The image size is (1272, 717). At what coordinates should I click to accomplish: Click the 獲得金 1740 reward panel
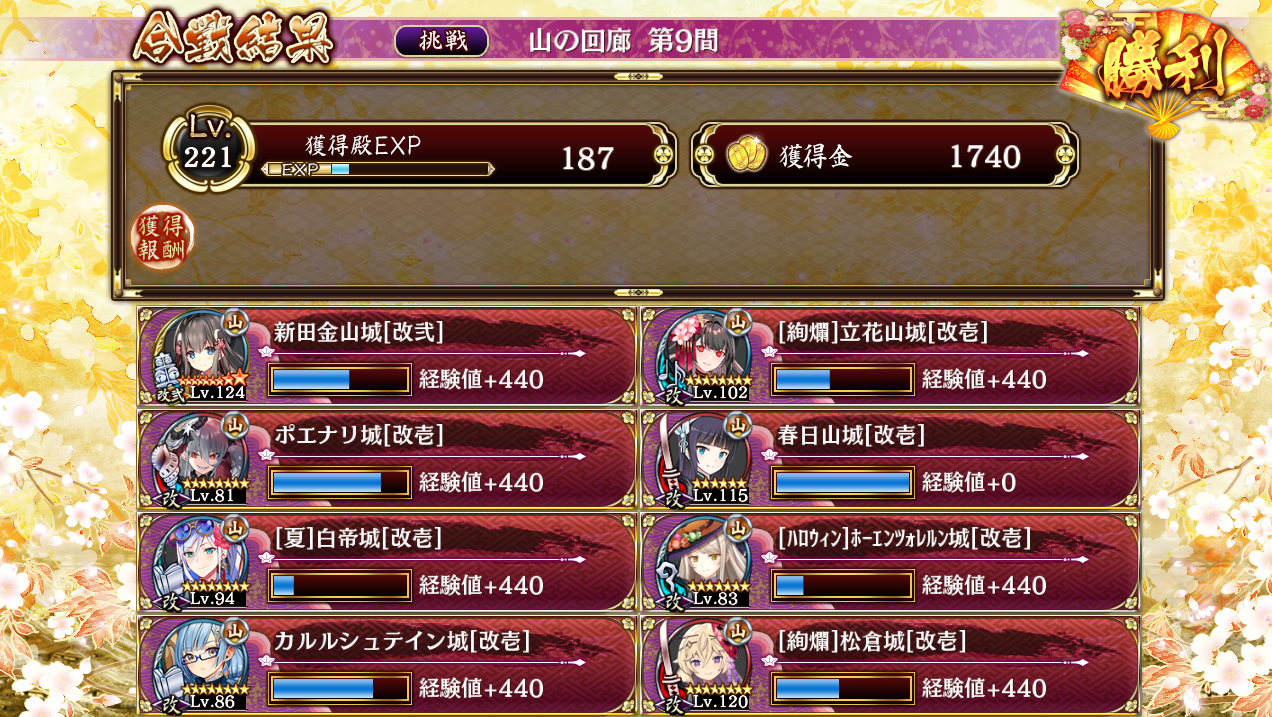(886, 155)
